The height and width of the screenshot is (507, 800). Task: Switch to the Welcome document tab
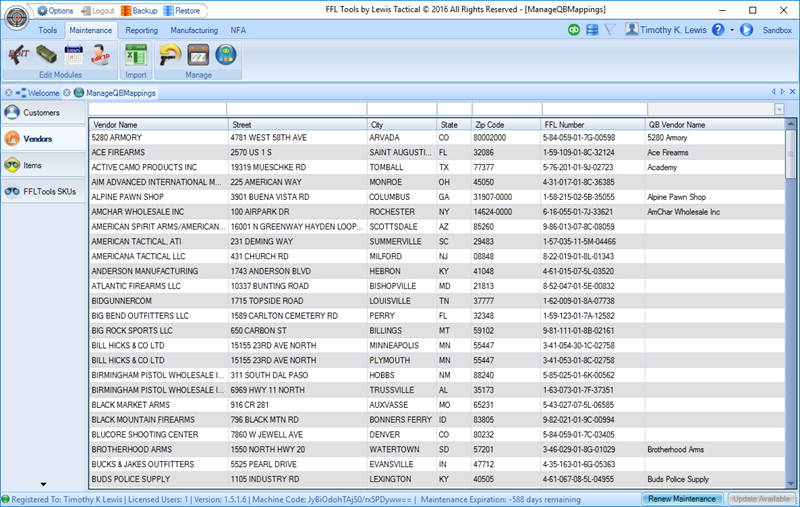pyautogui.click(x=43, y=93)
